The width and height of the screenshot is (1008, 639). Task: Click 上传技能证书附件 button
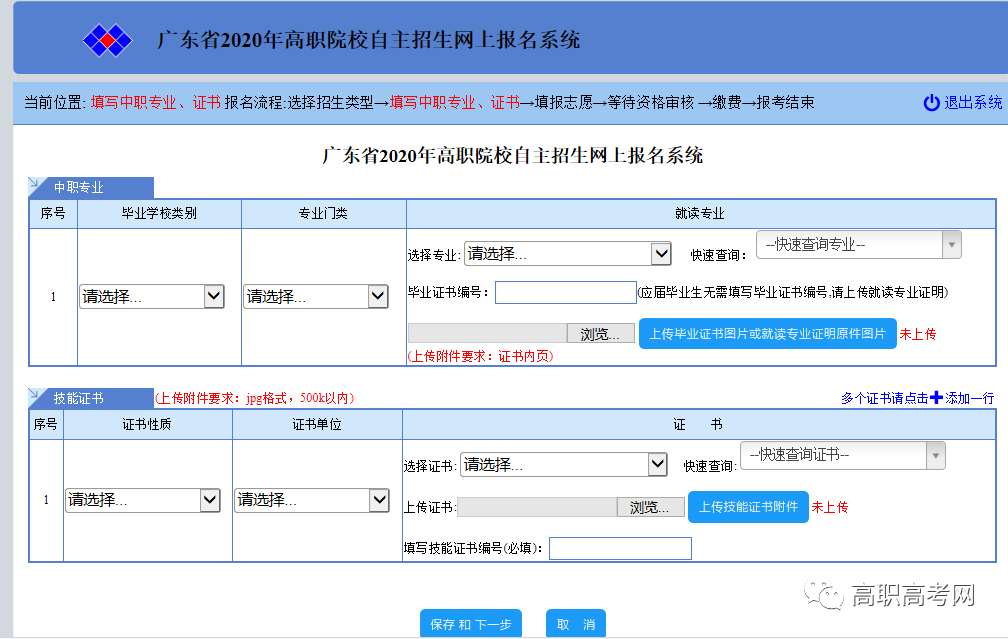click(x=748, y=507)
